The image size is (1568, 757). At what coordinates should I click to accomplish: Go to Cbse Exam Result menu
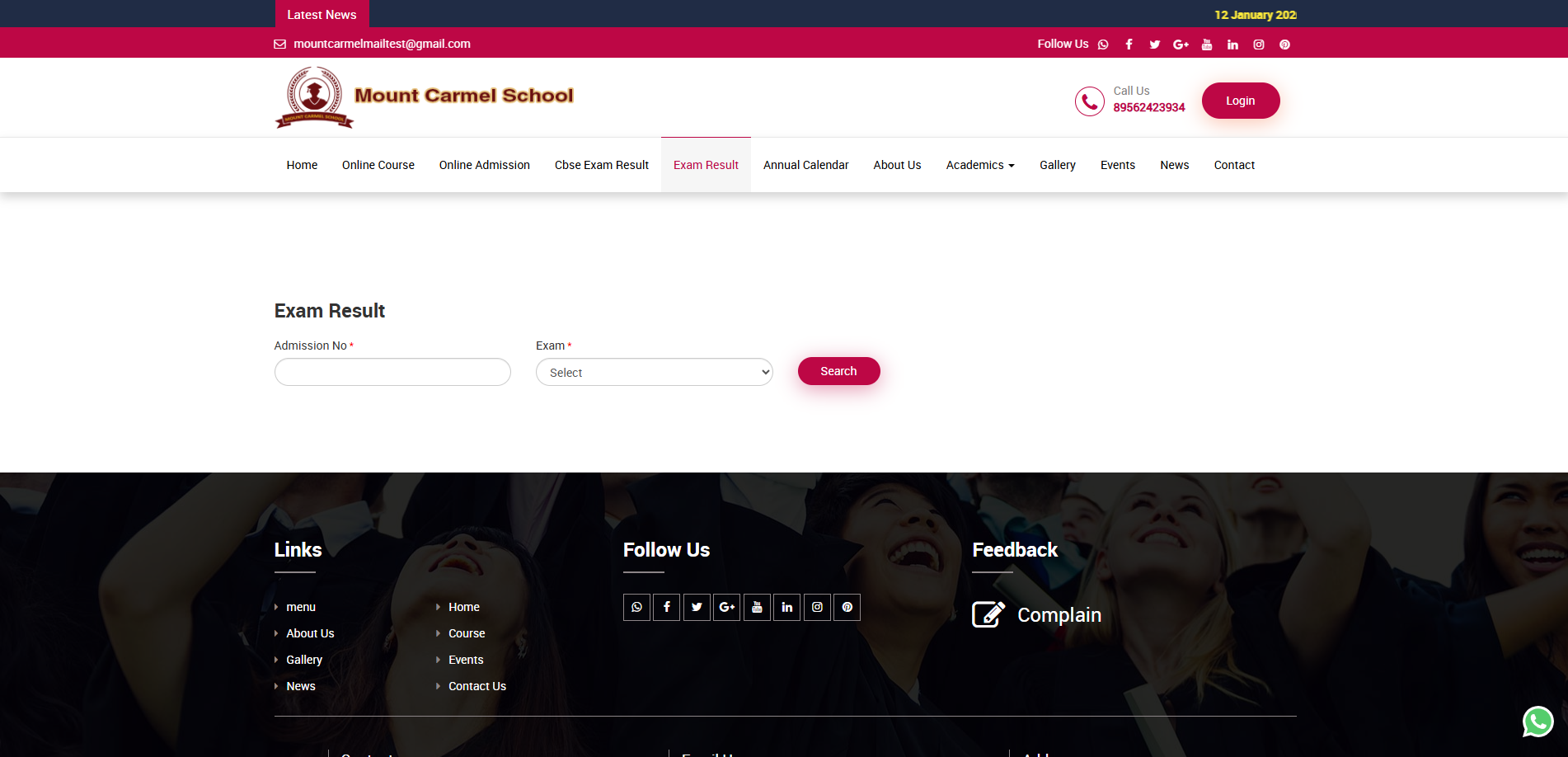(x=601, y=165)
